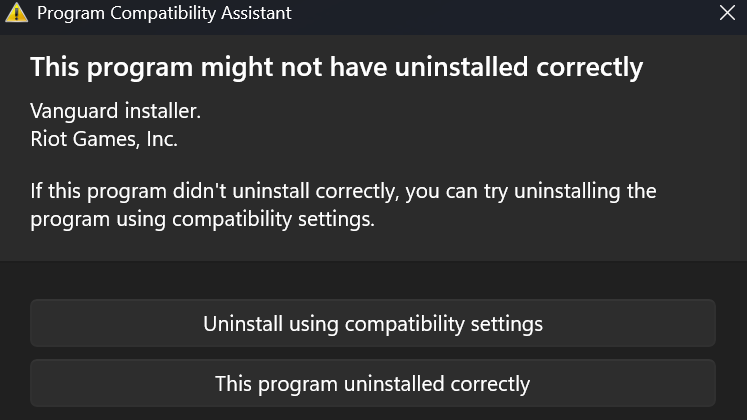Click the word "Vanguard" in the description
The height and width of the screenshot is (420, 747).
74,111
